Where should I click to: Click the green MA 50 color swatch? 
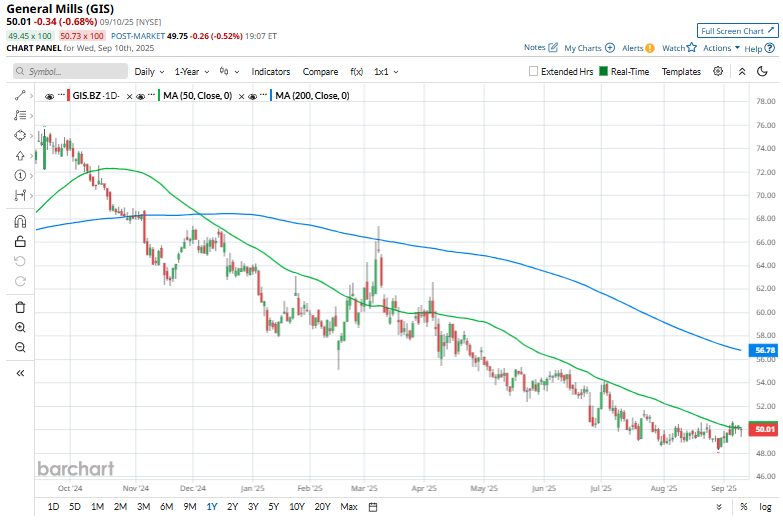pyautogui.click(x=159, y=95)
